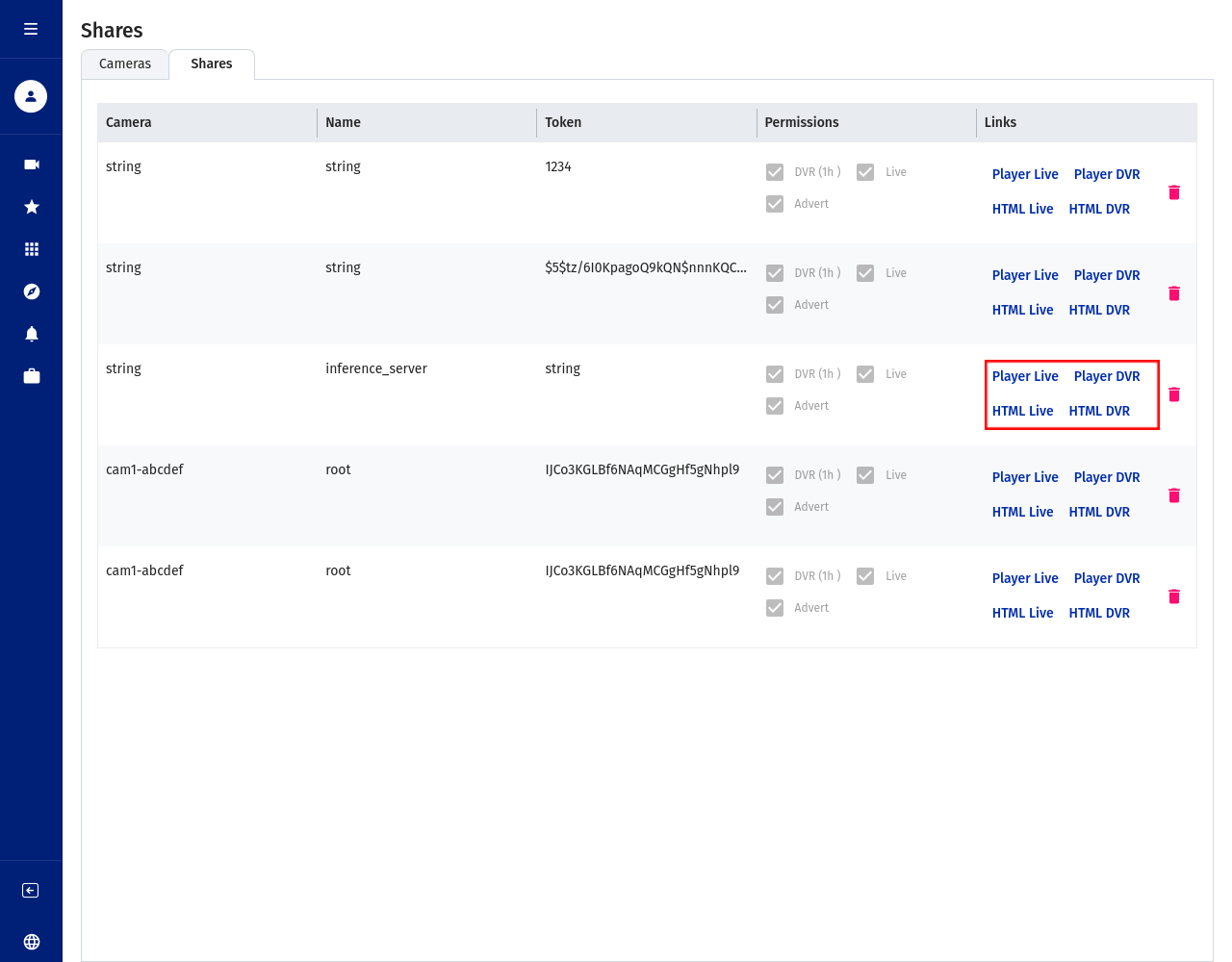
Task: Click the briefcase icon in sidebar
Action: click(x=31, y=376)
